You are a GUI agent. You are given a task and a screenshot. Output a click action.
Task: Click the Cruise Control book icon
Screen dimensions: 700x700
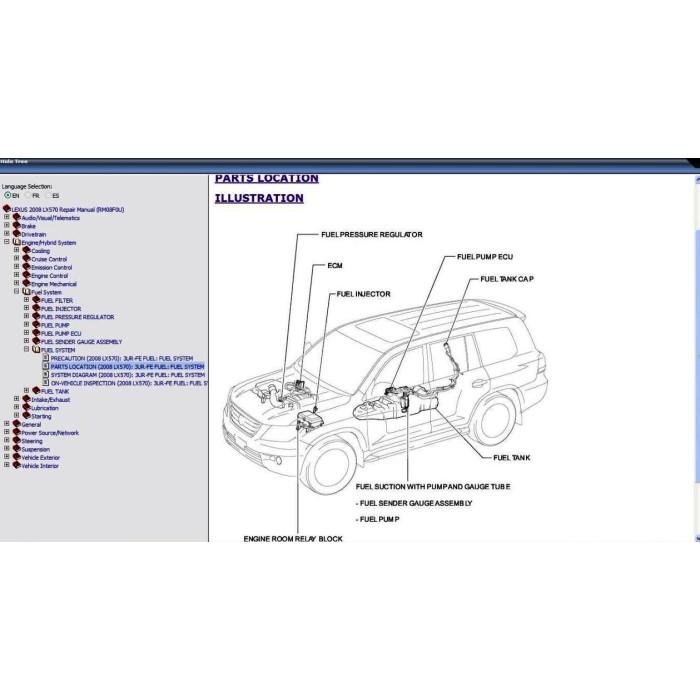[x=26, y=258]
